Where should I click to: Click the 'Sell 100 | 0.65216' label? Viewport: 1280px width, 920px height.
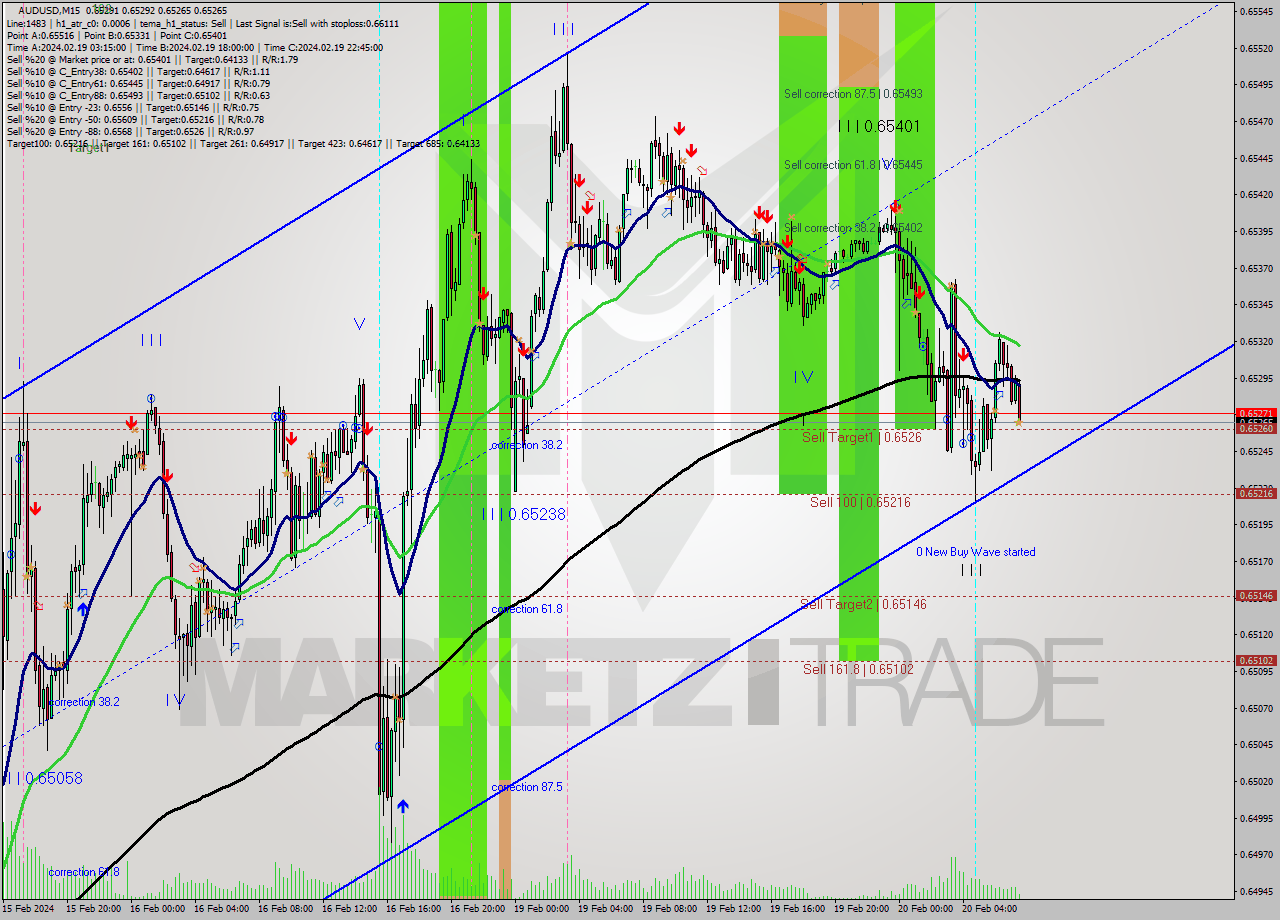860,502
